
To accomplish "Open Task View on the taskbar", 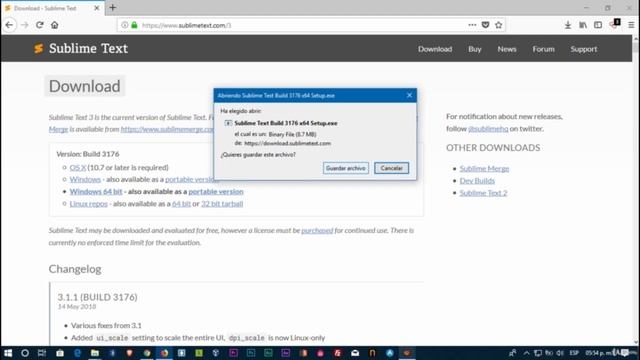I will point(42,353).
